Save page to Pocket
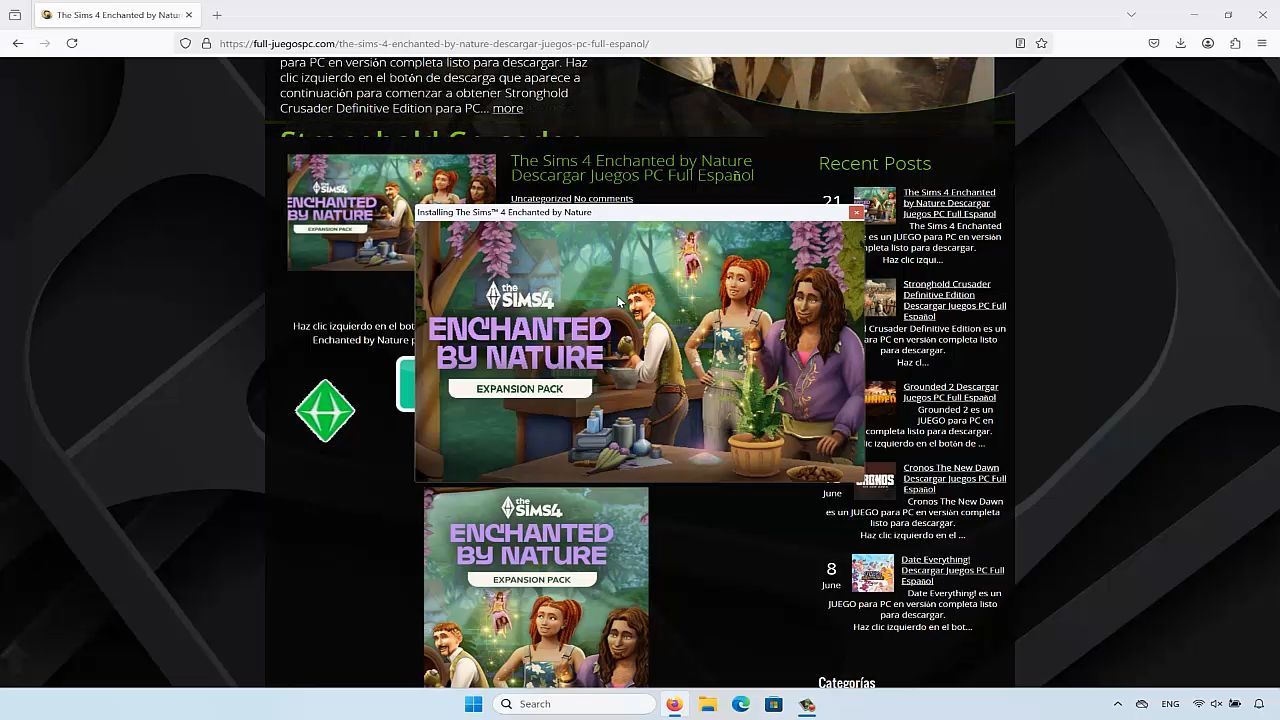Image resolution: width=1280 pixels, height=720 pixels. point(1154,43)
